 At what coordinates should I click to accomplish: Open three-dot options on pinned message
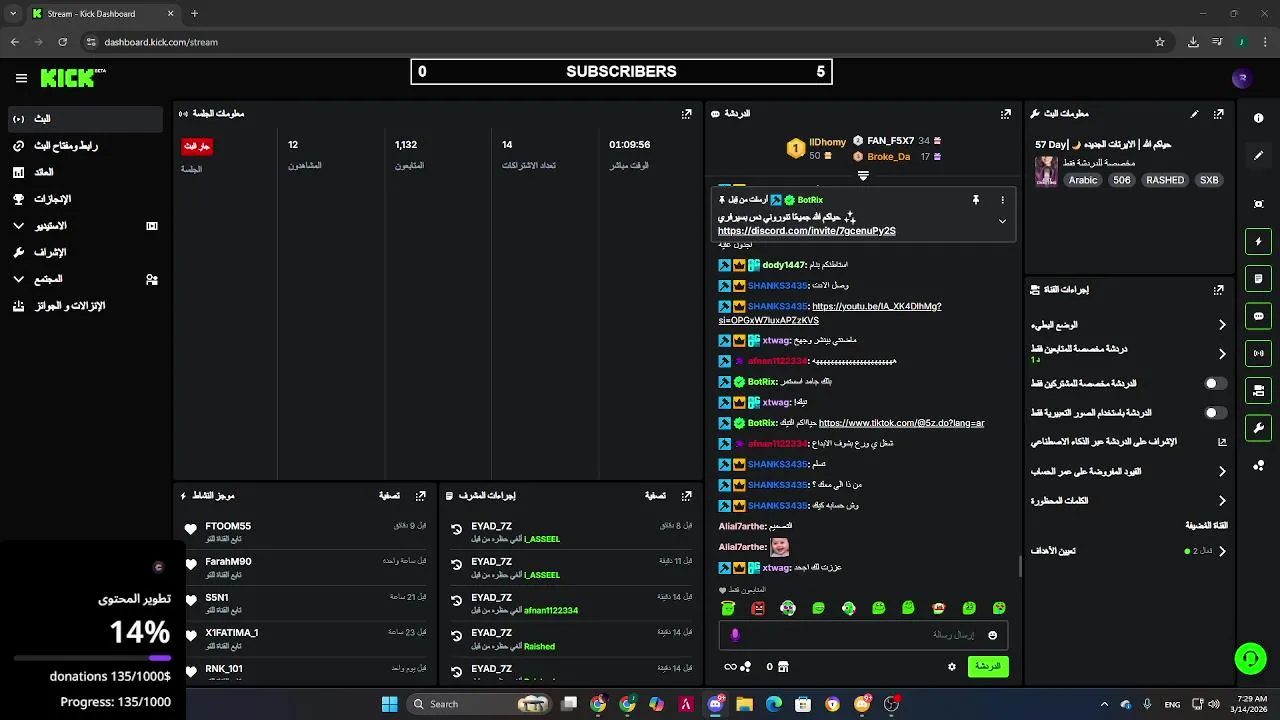tap(1002, 200)
